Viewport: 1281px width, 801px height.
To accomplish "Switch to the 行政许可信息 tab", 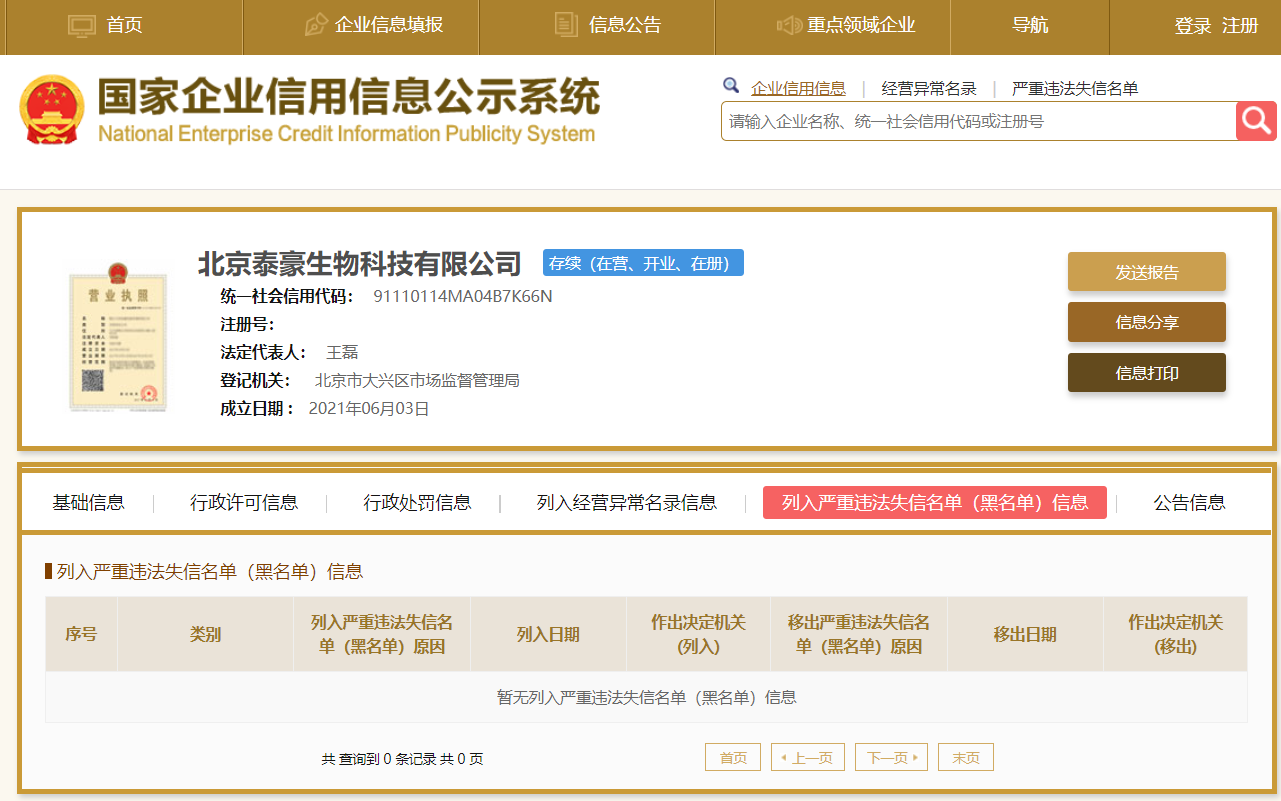I will (244, 503).
